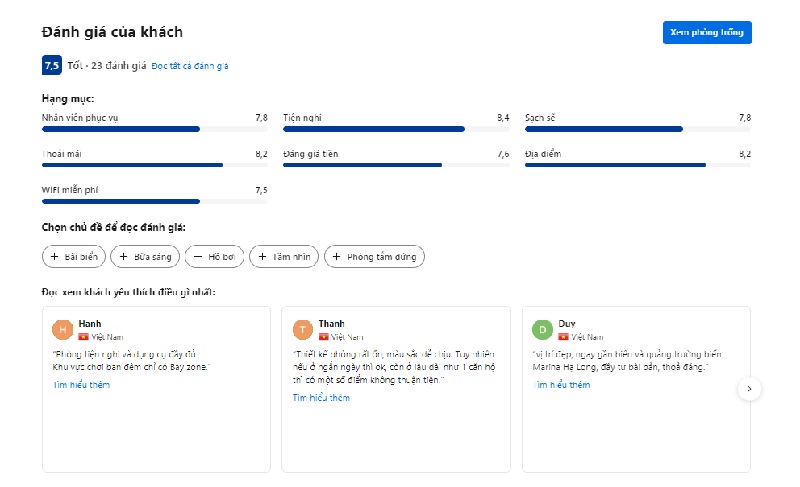The width and height of the screenshot is (800, 487).
Task: Click the Thanh reviewer avatar icon
Action: tap(302, 330)
